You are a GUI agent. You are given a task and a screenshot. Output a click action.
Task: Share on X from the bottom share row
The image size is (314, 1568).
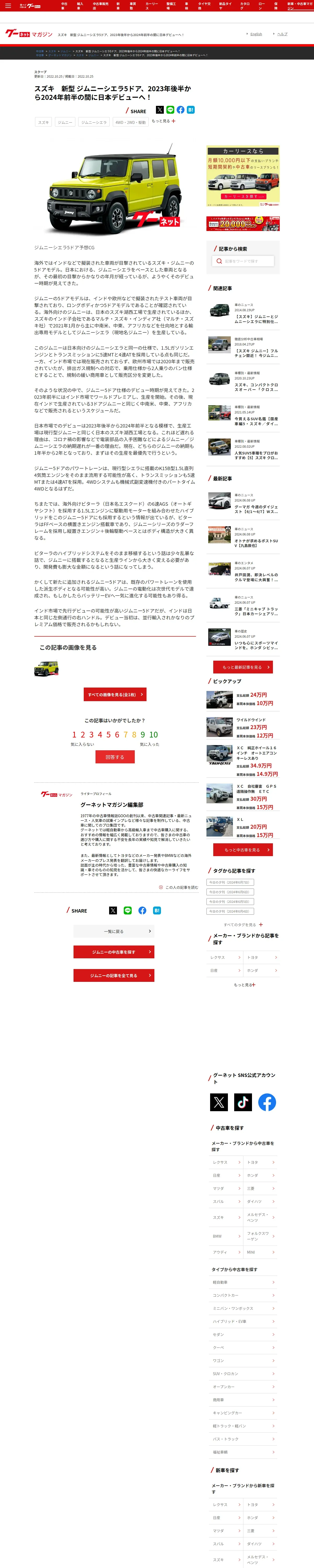tap(113, 910)
